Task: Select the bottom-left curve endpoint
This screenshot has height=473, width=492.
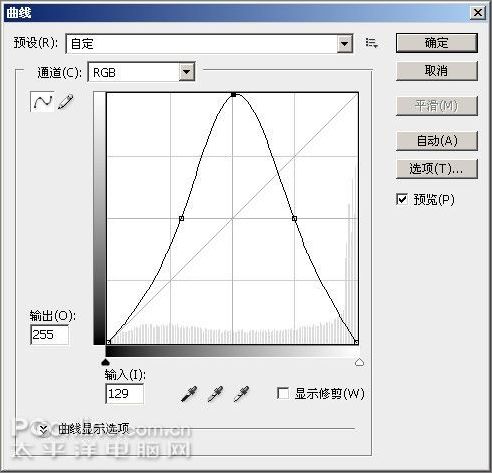Action: coord(108,342)
